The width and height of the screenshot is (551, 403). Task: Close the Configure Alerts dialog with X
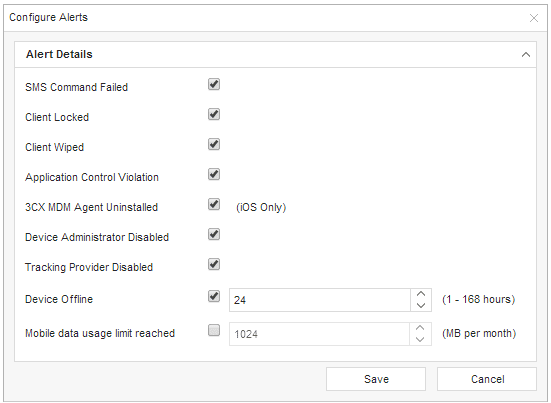(533, 18)
